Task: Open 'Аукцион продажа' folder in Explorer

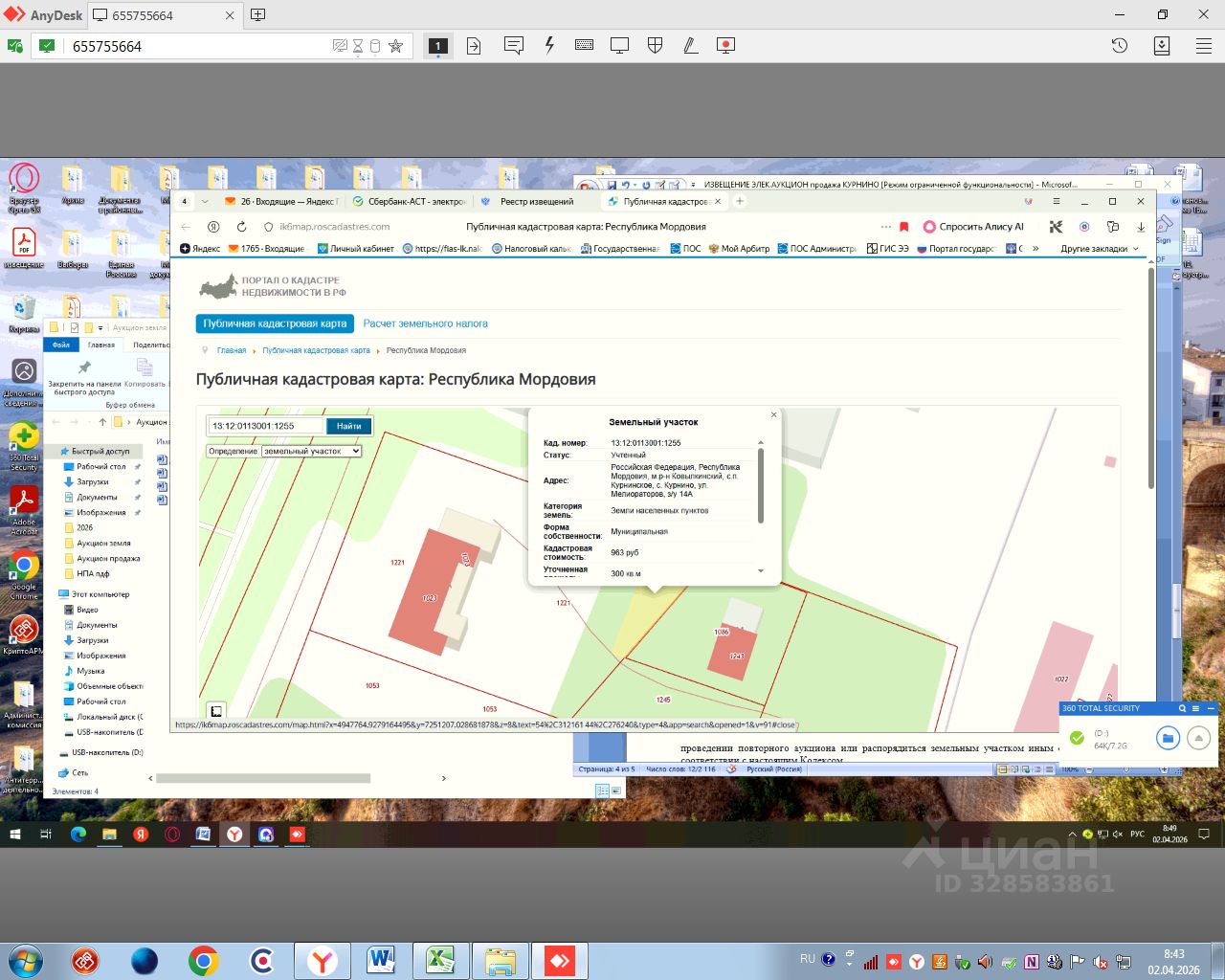Action: [x=108, y=559]
